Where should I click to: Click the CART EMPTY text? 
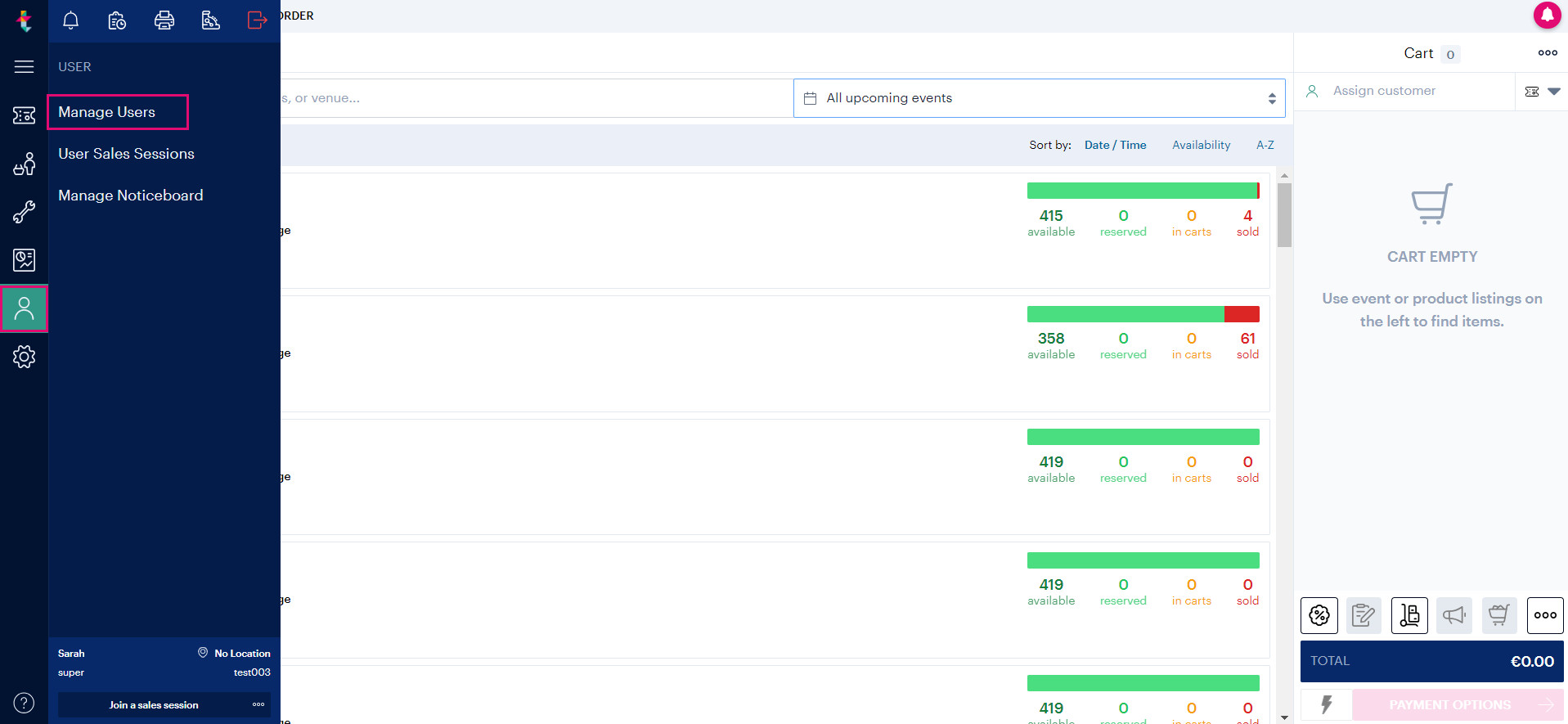tap(1432, 257)
